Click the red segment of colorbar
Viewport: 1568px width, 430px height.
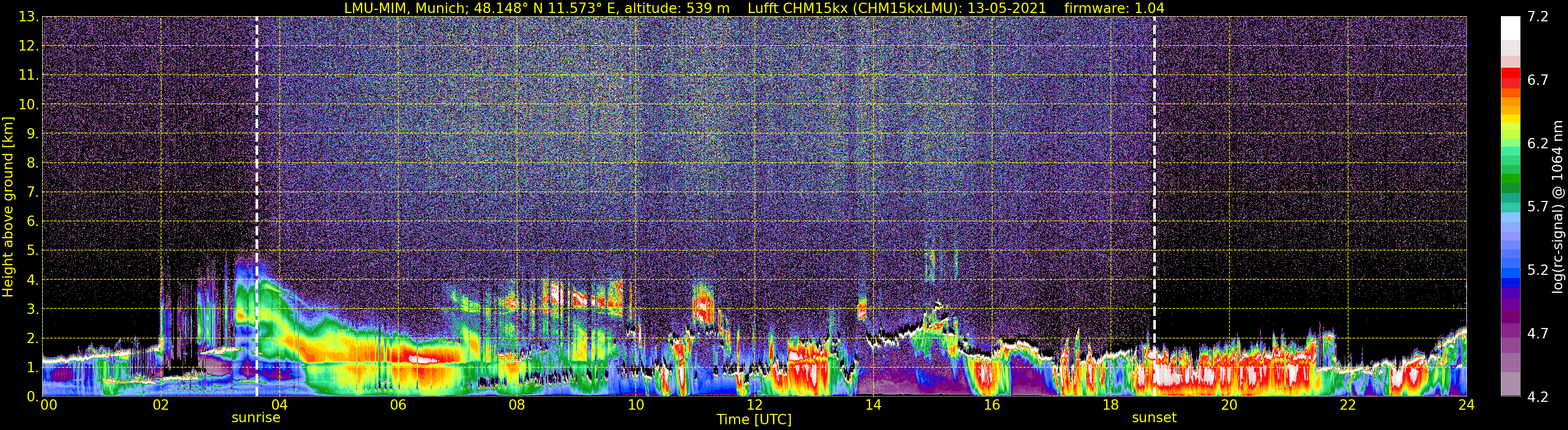1510,73
